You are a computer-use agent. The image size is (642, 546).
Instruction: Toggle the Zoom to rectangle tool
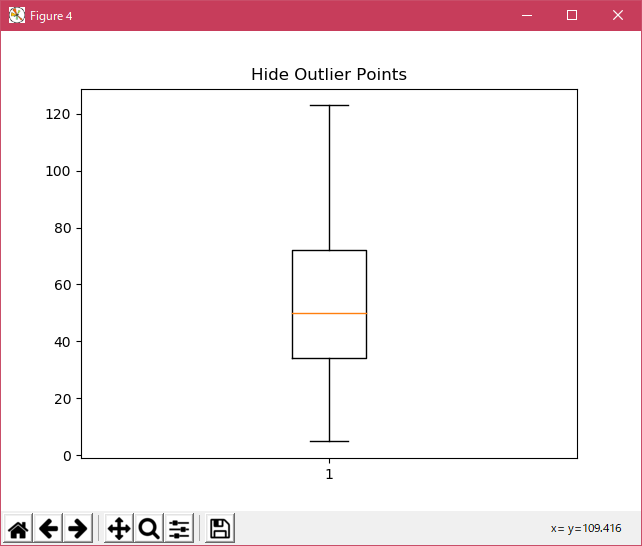(149, 529)
